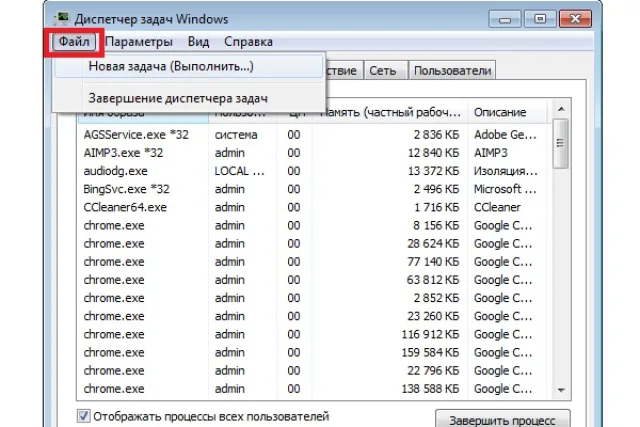Open the Файл menu

click(x=74, y=42)
